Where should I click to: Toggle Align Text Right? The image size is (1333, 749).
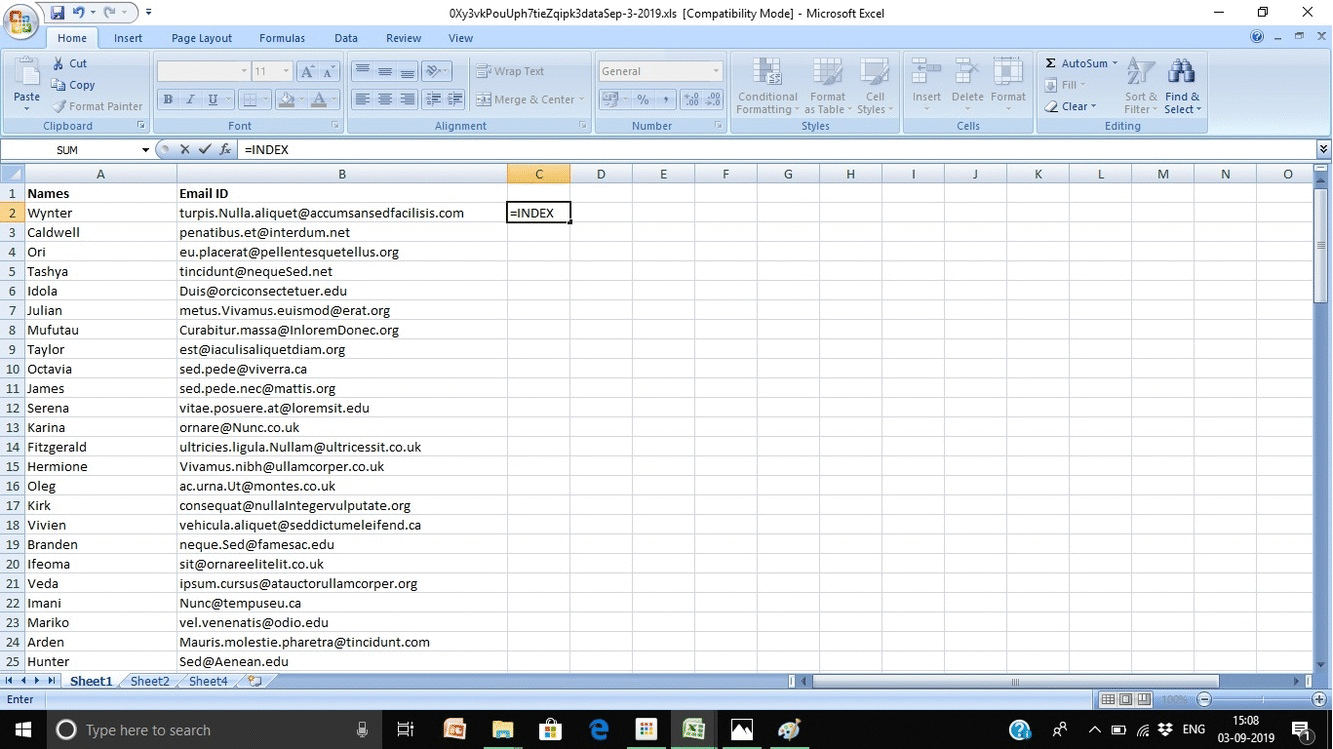[x=407, y=99]
